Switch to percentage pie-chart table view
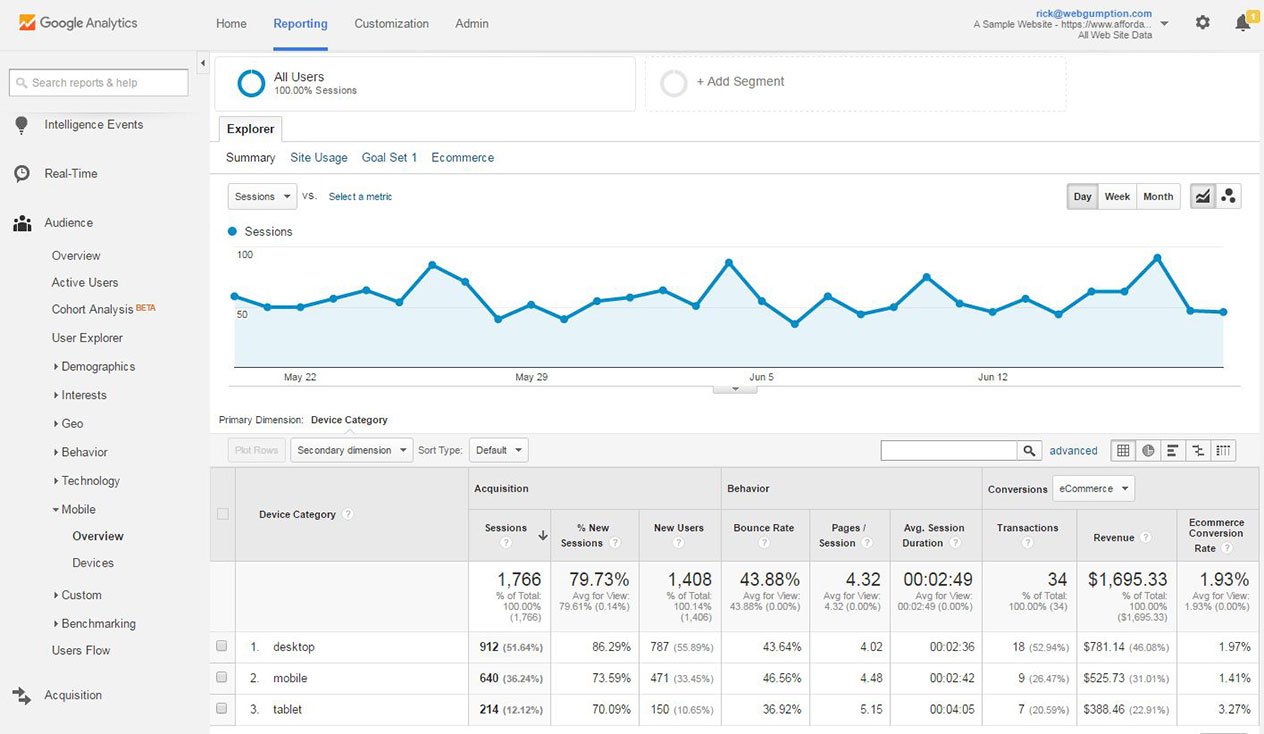The image size is (1264, 734). point(1147,450)
